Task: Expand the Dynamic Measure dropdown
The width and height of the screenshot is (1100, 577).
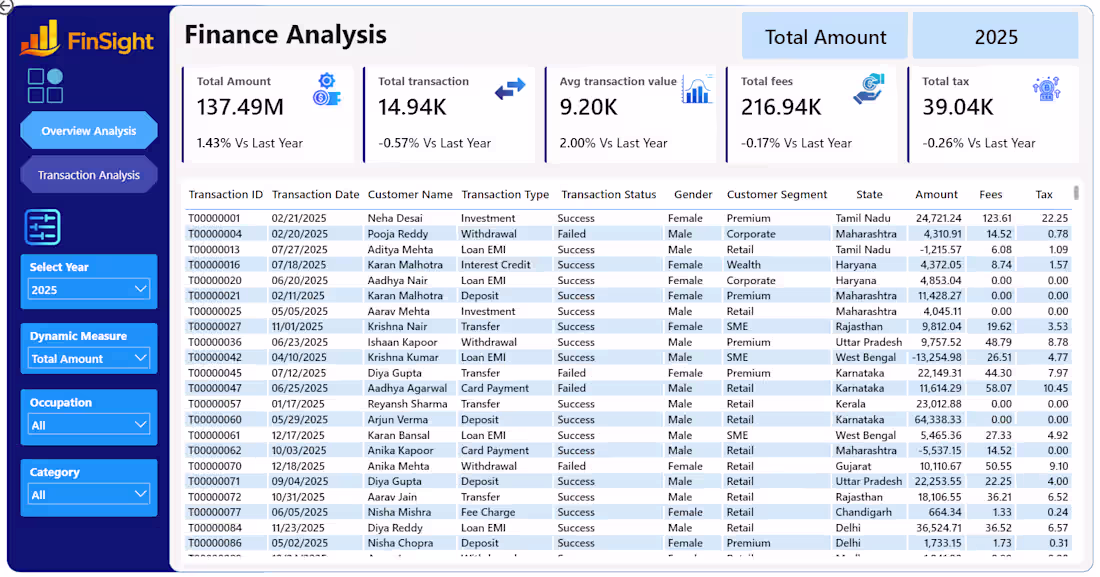Action: 89,358
